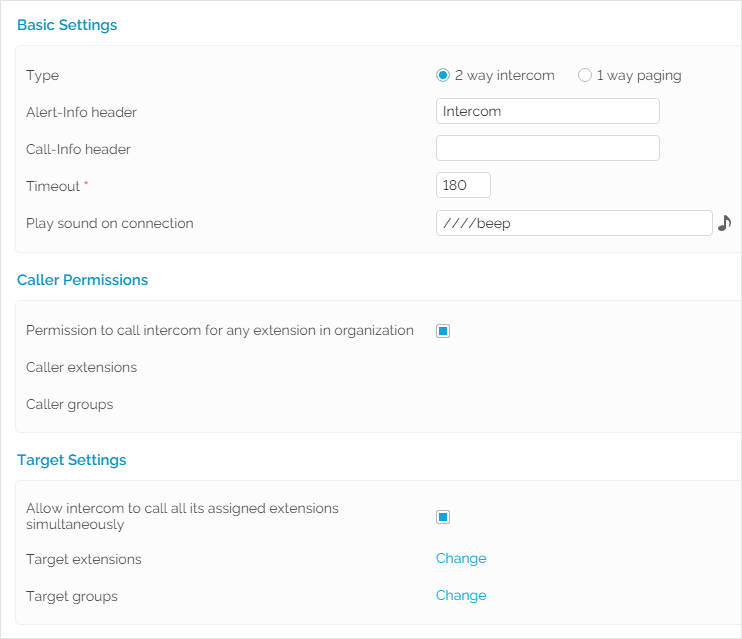Select the 2 way intercom radio button
The width and height of the screenshot is (742, 639).
[443, 75]
